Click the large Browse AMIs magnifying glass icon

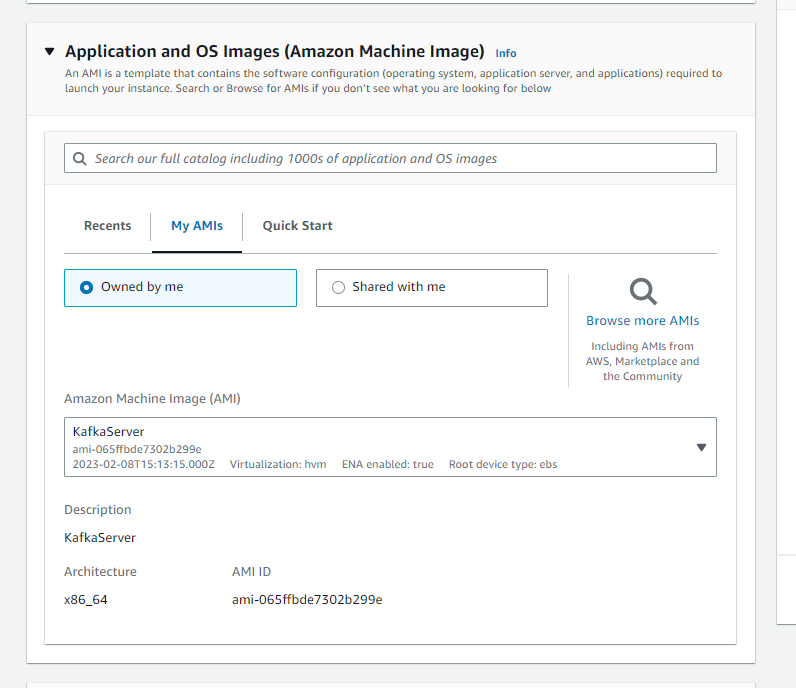pos(643,291)
